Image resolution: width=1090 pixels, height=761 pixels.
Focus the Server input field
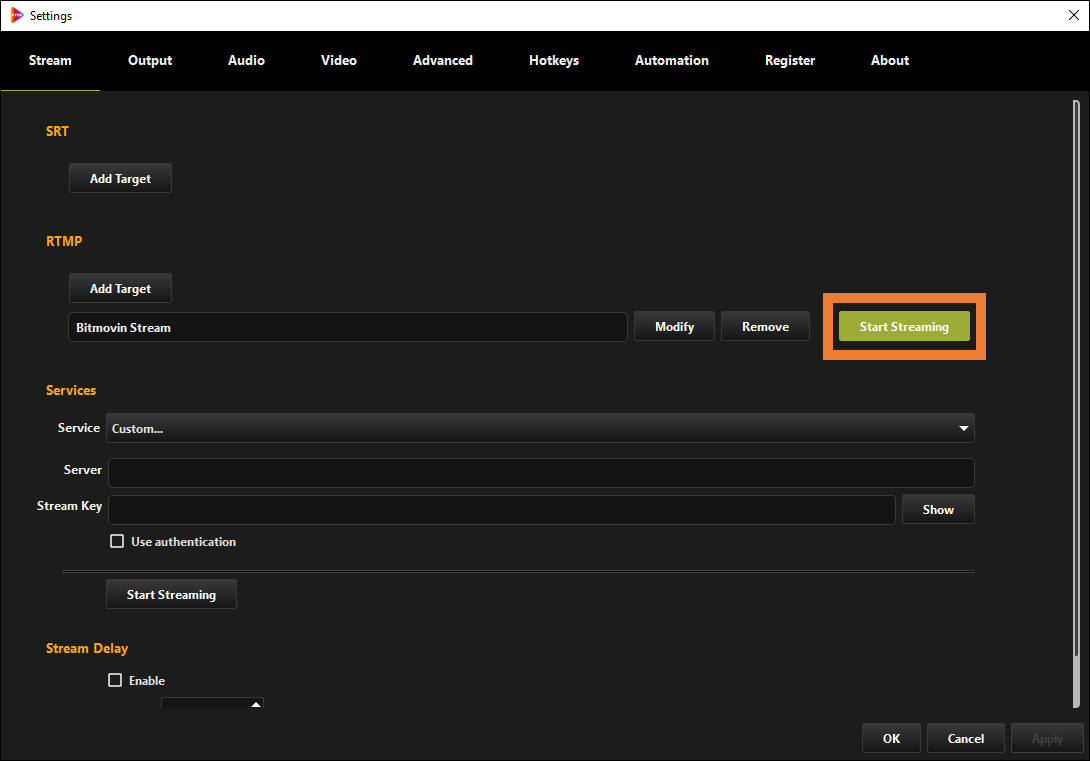point(541,473)
